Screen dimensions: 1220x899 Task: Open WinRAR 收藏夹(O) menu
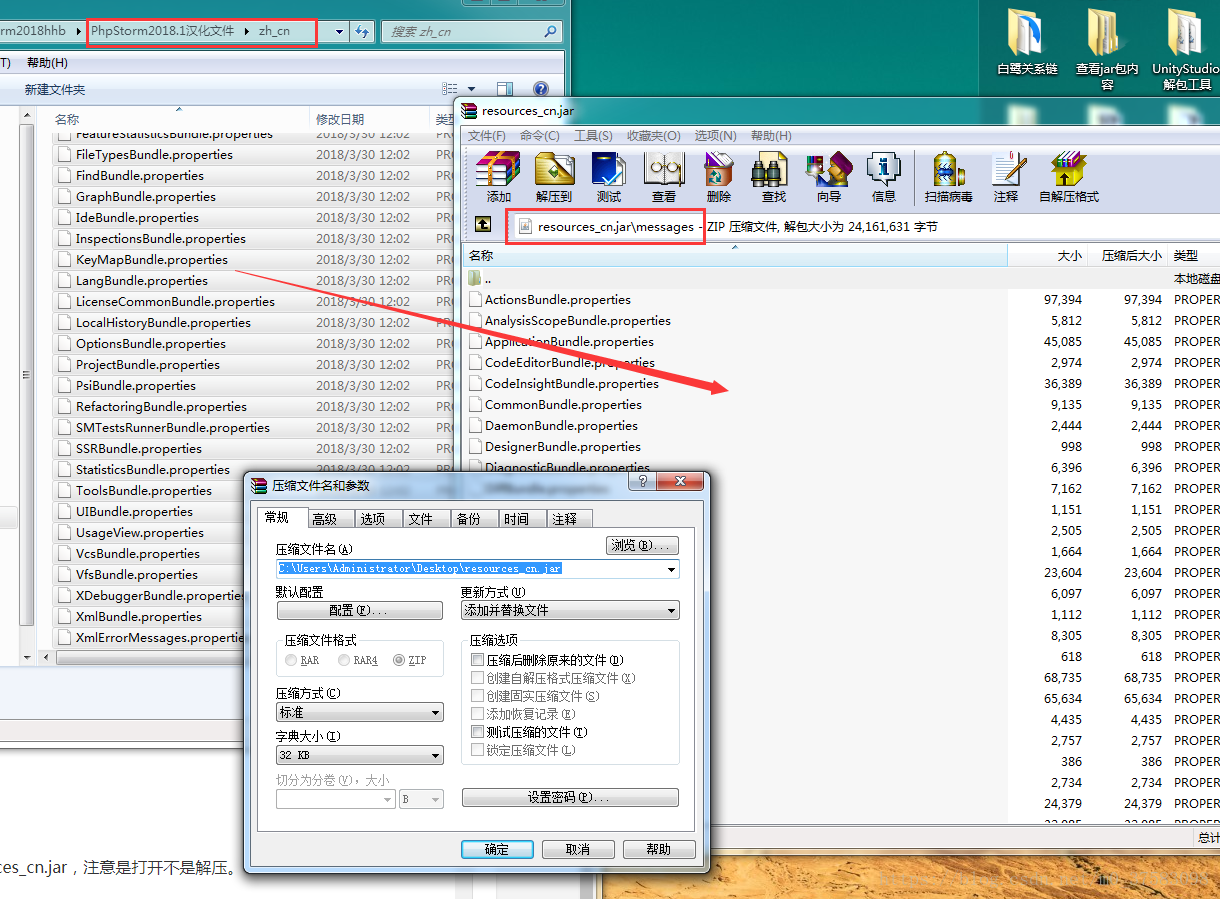point(653,135)
